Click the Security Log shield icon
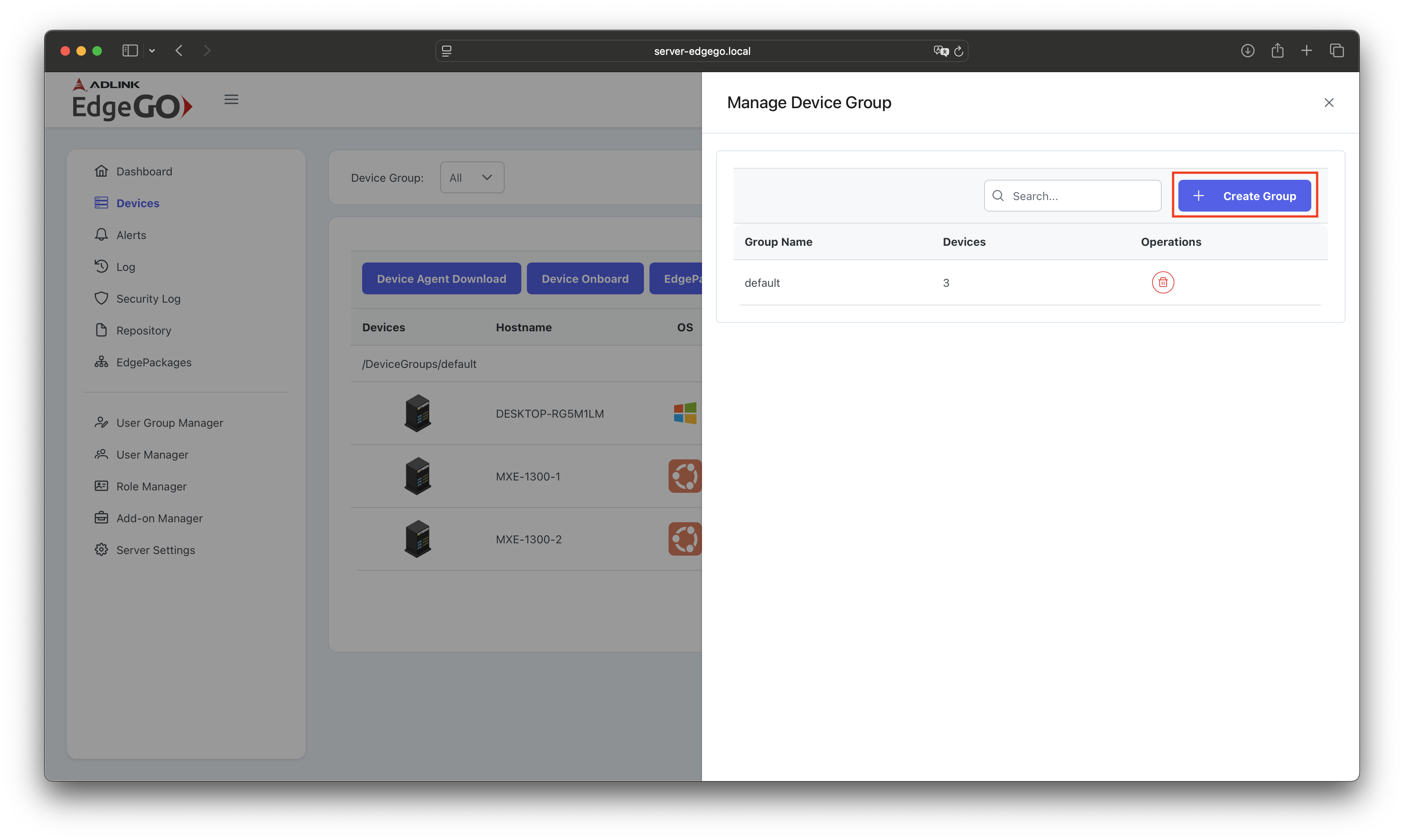1404x840 pixels. pyautogui.click(x=101, y=298)
